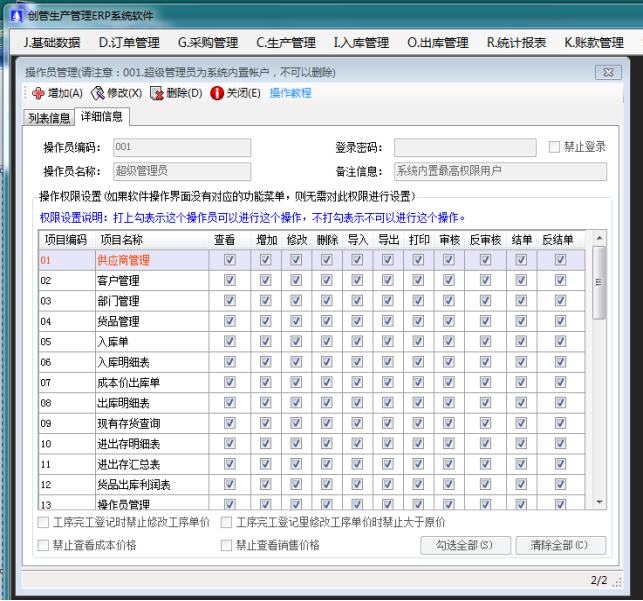The image size is (643, 601).
Task: Toggle 结单 checkbox for 进出存明细表 row
Action: [521, 443]
